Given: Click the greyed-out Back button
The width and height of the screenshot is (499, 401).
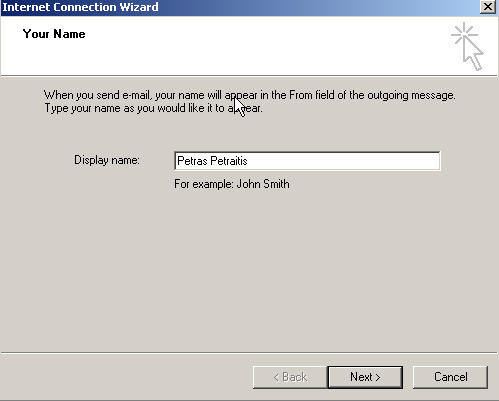Looking at the screenshot, I should [x=290, y=377].
